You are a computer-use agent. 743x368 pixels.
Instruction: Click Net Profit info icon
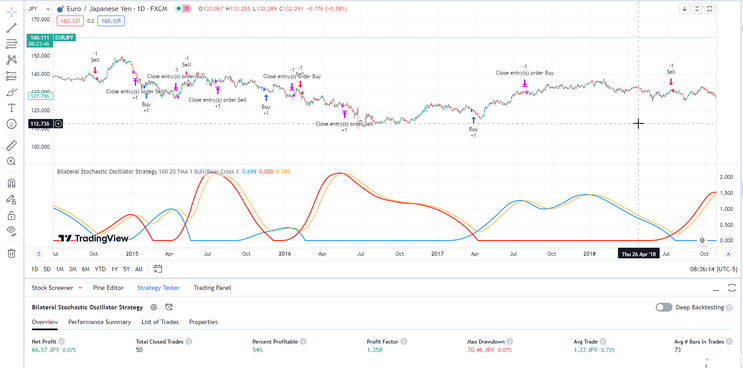pos(62,341)
